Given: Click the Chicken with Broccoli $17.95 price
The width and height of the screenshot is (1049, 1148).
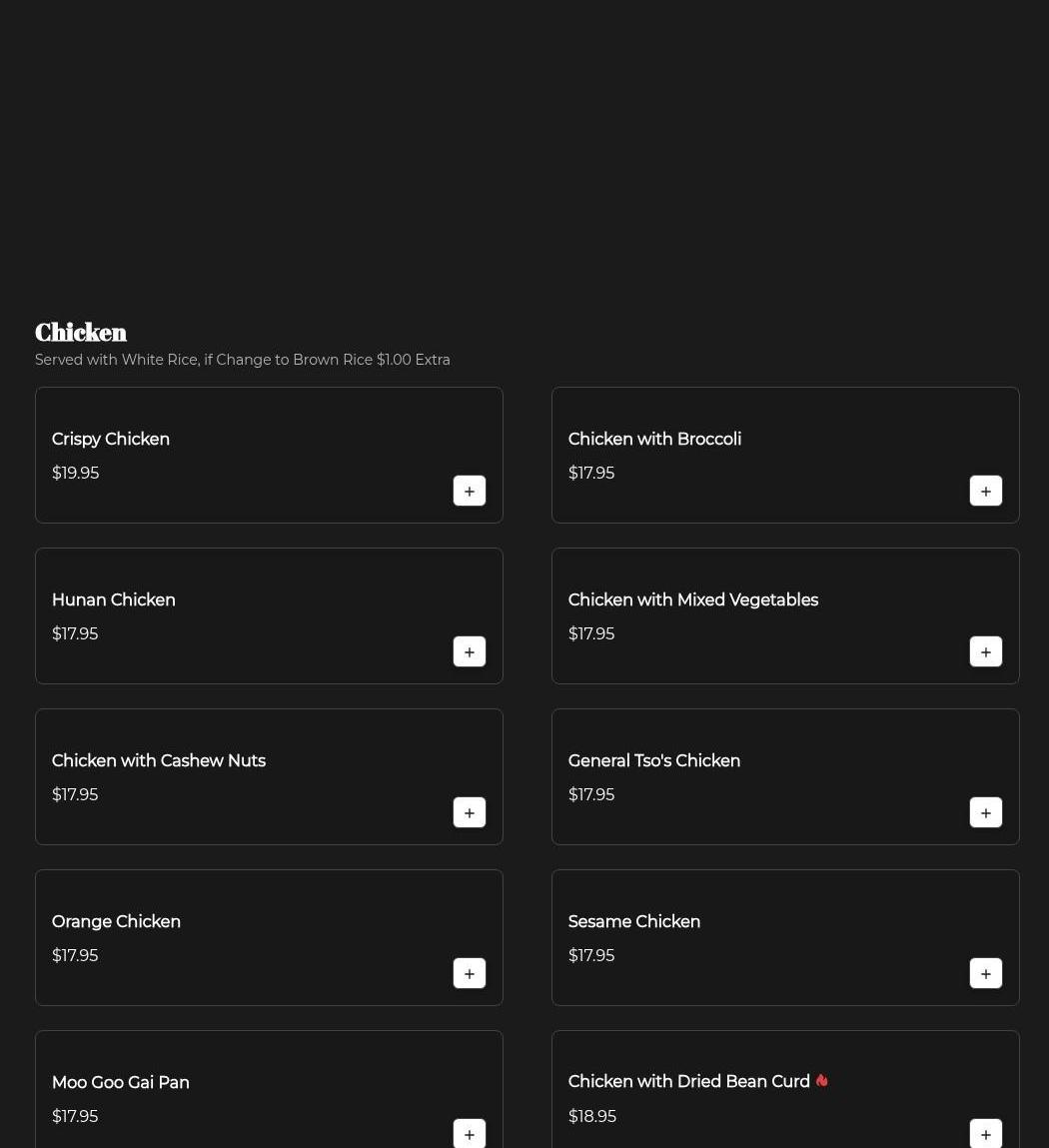Looking at the screenshot, I should click(591, 473).
